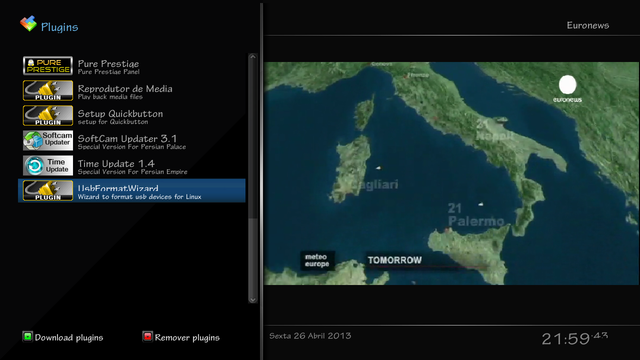Select the Reprodutor de Media plugin icon

coord(48,91)
